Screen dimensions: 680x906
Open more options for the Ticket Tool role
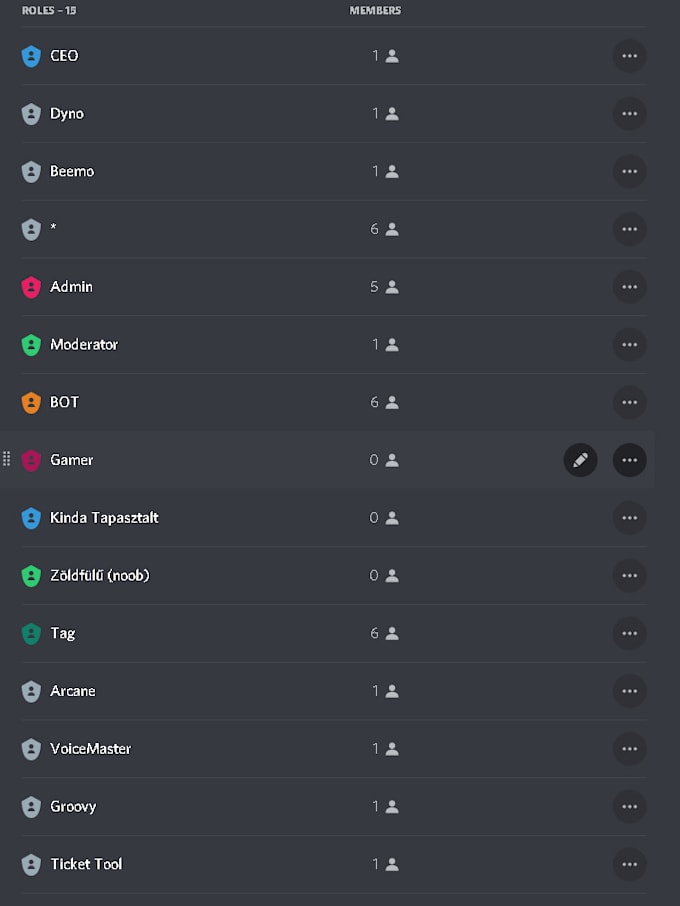(x=630, y=864)
